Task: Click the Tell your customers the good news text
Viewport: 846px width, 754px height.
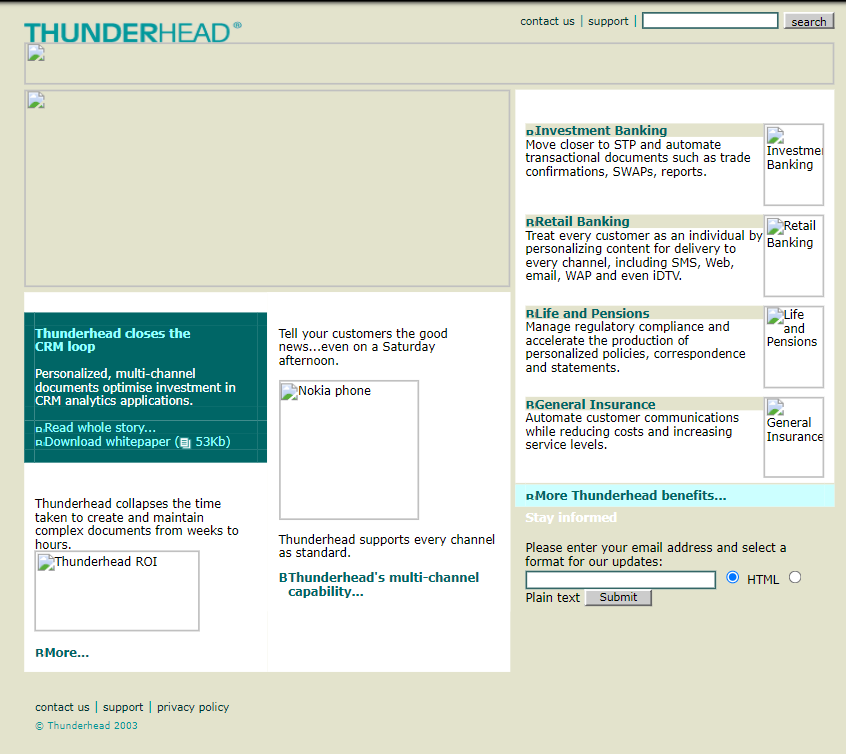Action: coord(363,347)
